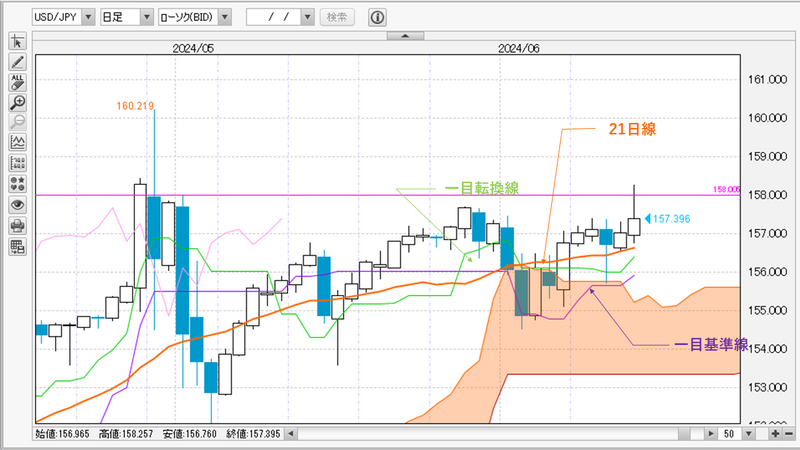The height and width of the screenshot is (450, 800).
Task: Click the 160.219 high price label
Action: pyautogui.click(x=135, y=106)
